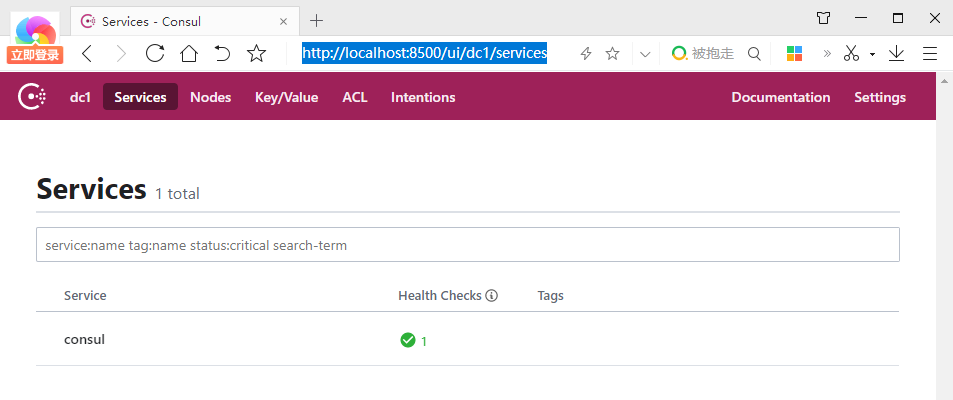Open the Services nav tab
953x400 pixels.
pos(140,97)
